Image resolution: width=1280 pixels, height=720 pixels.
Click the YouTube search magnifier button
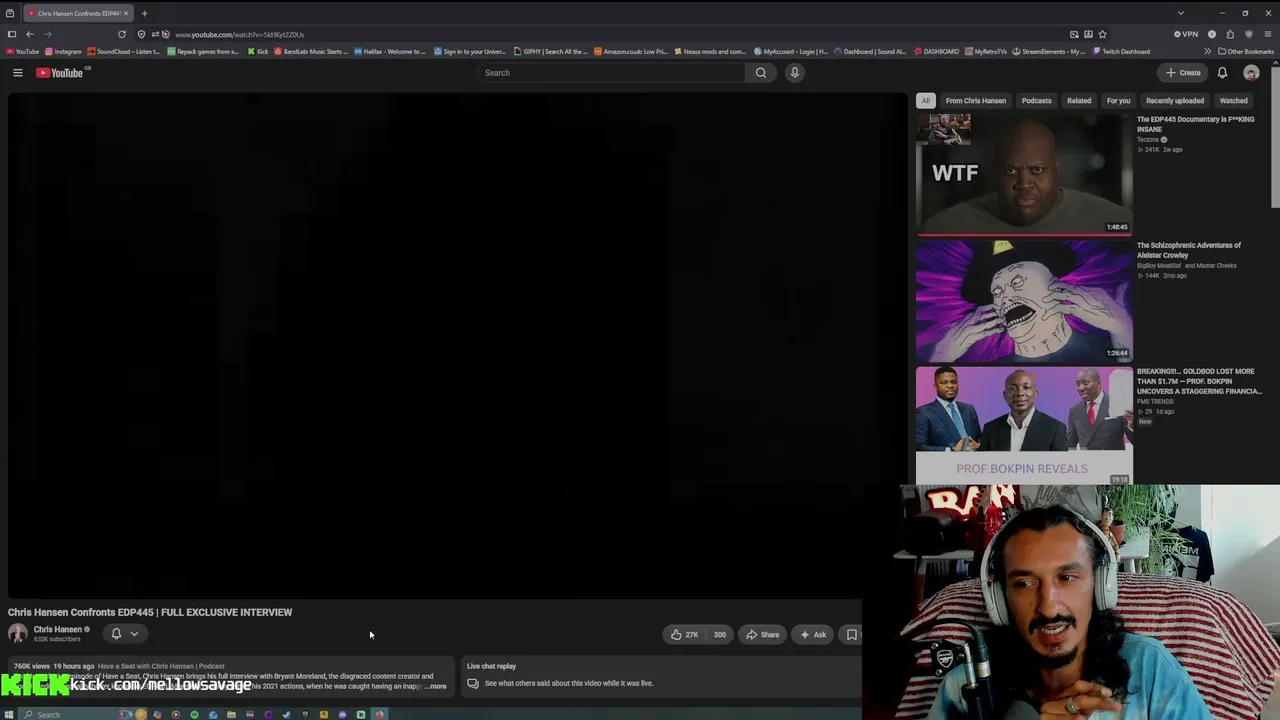coord(761,73)
